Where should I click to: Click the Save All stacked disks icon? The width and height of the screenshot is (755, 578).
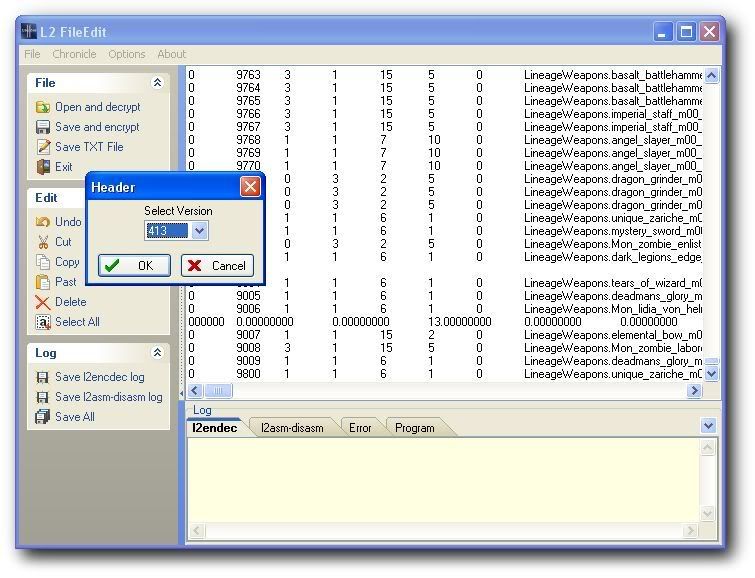click(x=43, y=417)
